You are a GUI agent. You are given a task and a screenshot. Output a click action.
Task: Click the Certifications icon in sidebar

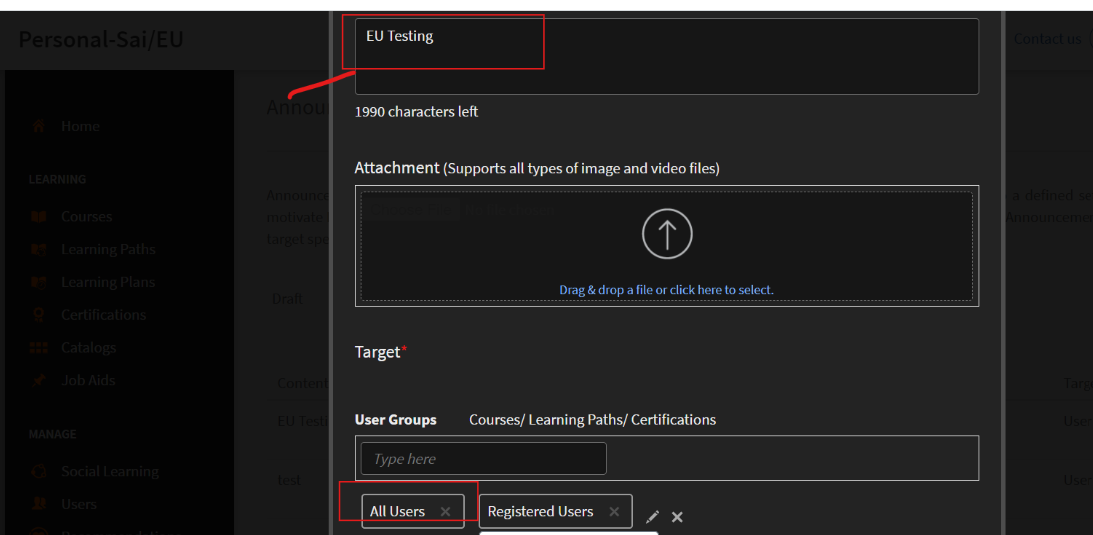click(39, 315)
